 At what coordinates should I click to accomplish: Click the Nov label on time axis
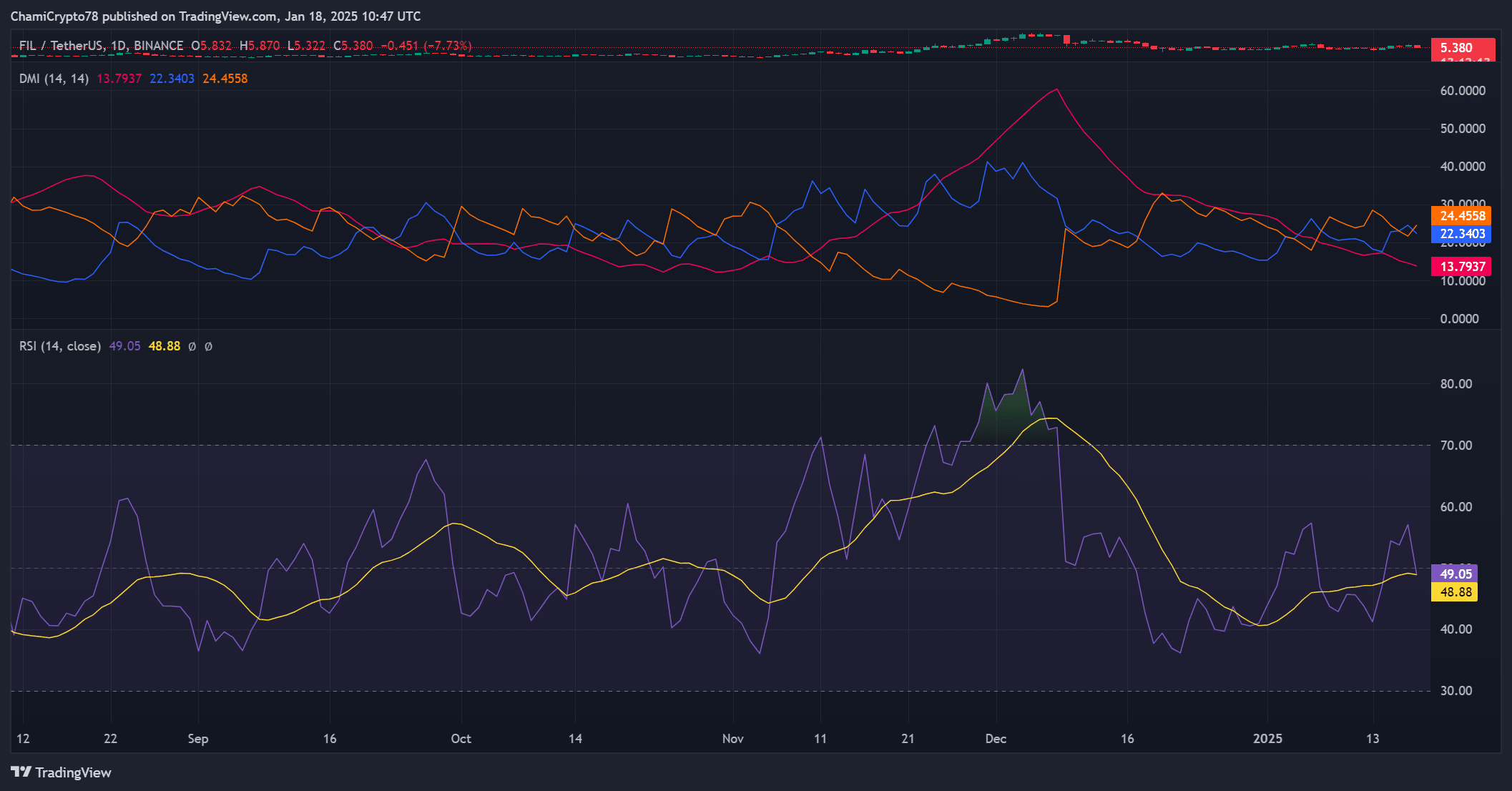click(732, 739)
